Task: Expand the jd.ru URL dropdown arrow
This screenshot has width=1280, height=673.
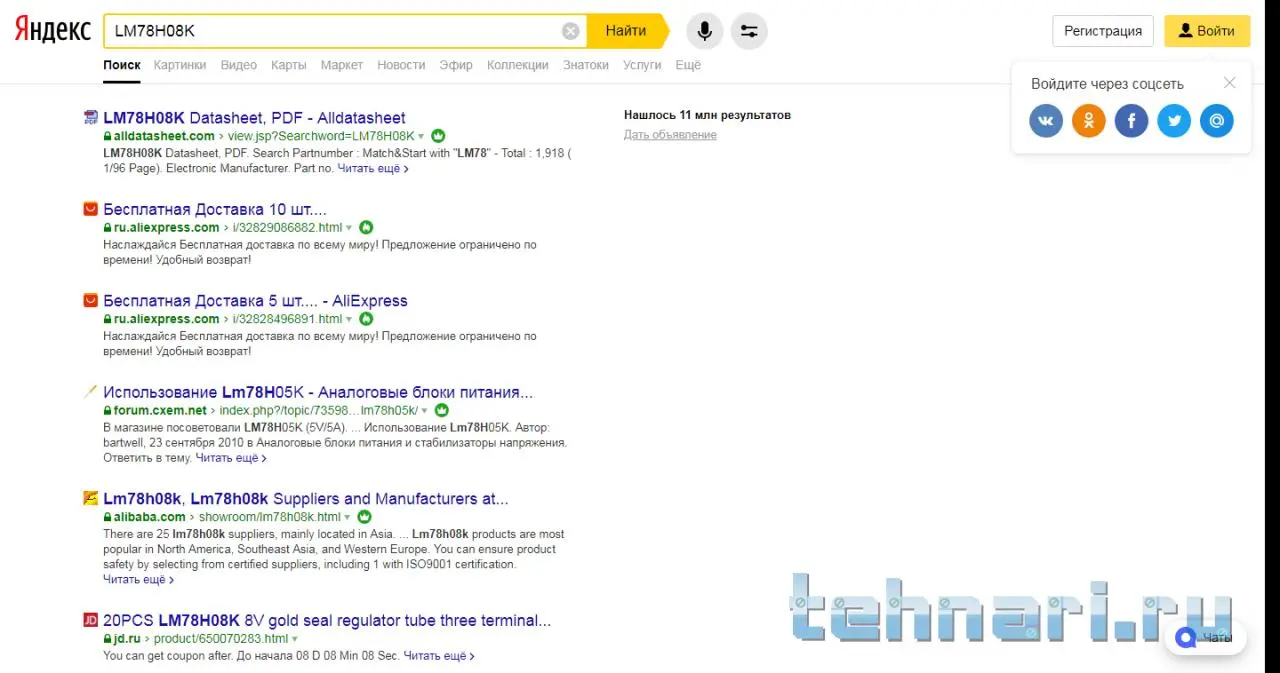Action: [x=295, y=639]
